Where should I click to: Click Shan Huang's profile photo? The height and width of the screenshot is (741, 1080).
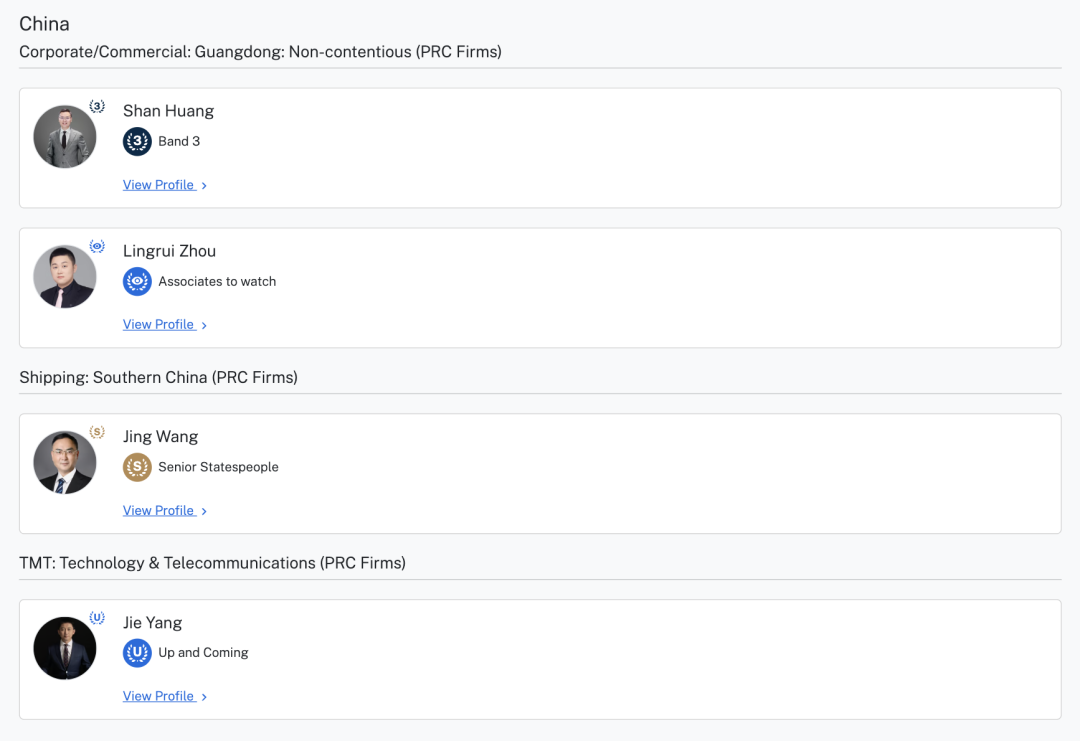click(x=65, y=137)
